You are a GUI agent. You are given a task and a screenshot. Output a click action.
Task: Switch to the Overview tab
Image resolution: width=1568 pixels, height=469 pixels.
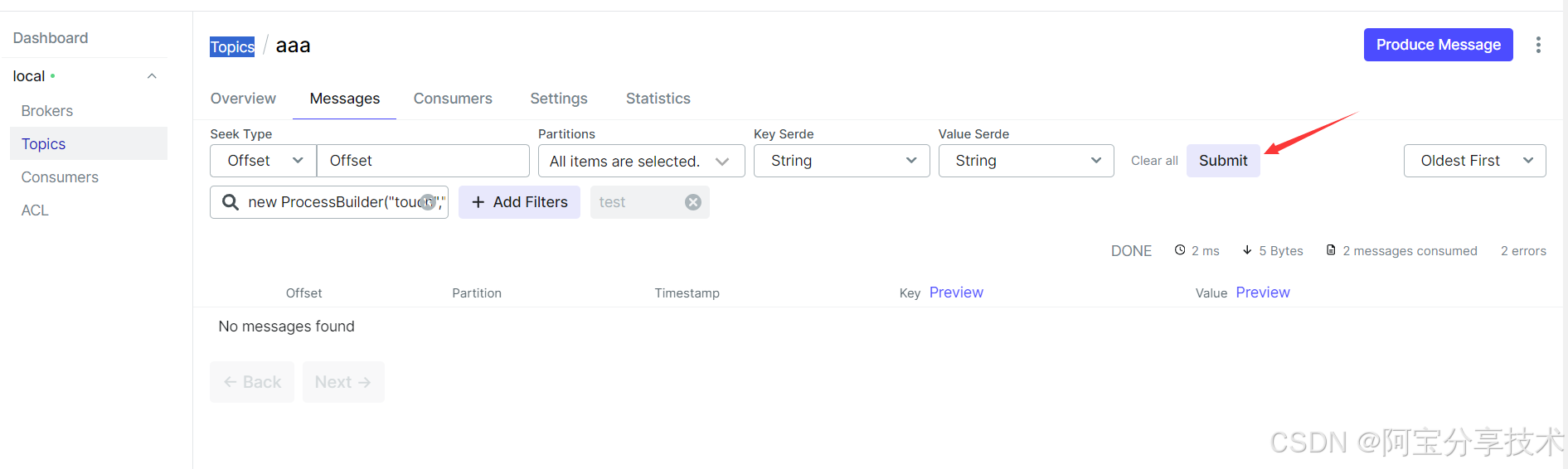coord(243,99)
